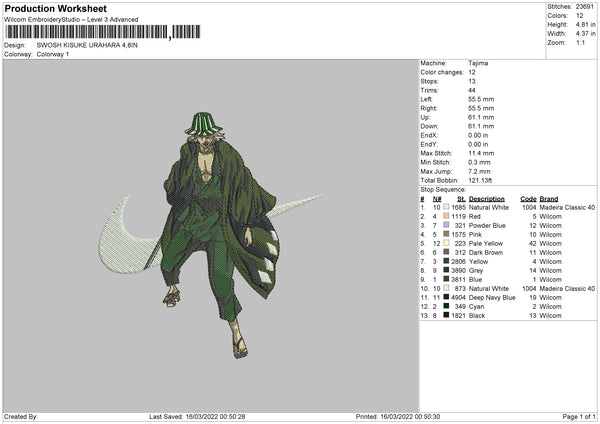The image size is (600, 424).
Task: Click Madeira Classic 40 brand in row 1
Action: (567, 207)
